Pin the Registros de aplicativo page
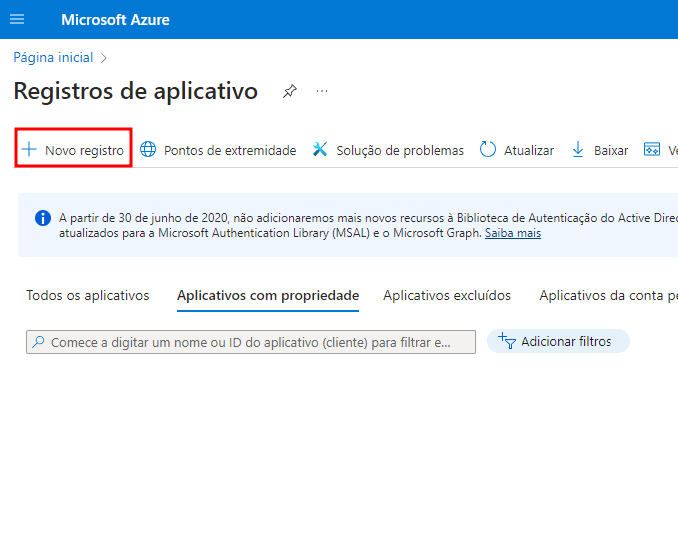The image size is (678, 559). pyautogui.click(x=290, y=91)
